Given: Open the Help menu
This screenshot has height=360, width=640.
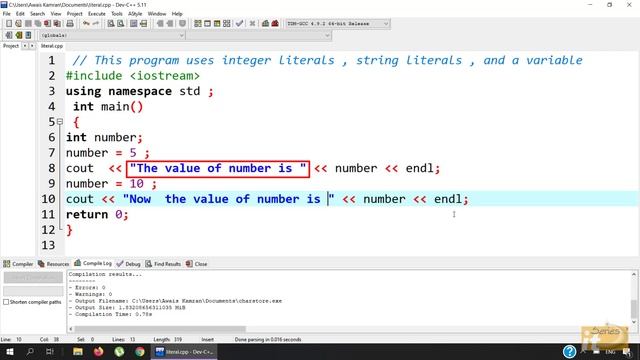Looking at the screenshot, I should [177, 14].
